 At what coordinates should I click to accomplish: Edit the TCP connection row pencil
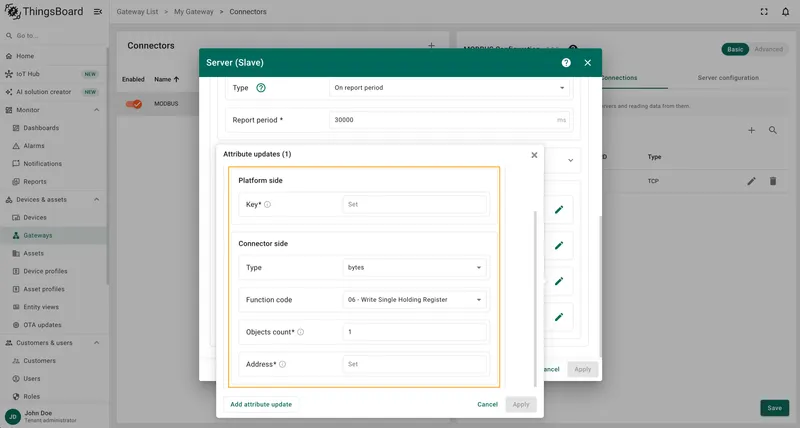[x=752, y=181]
